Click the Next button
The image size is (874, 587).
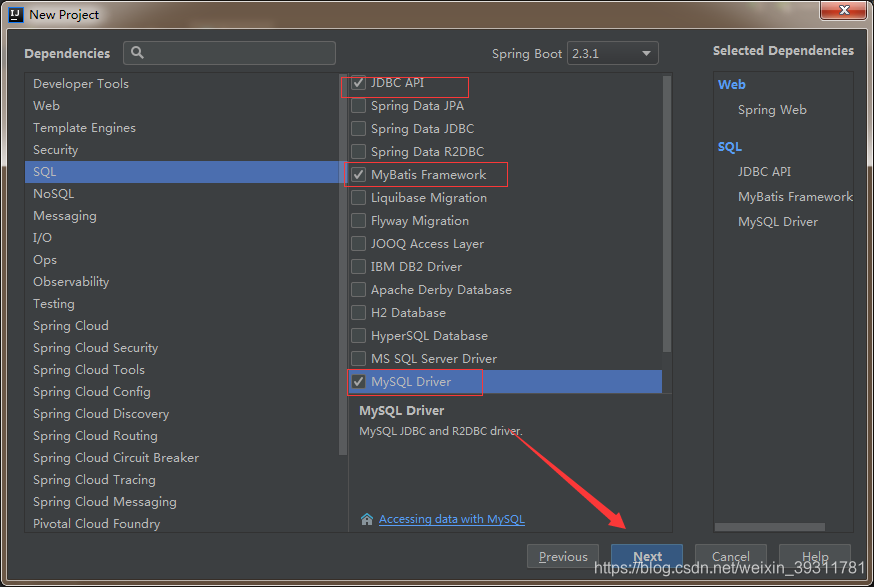tap(647, 556)
